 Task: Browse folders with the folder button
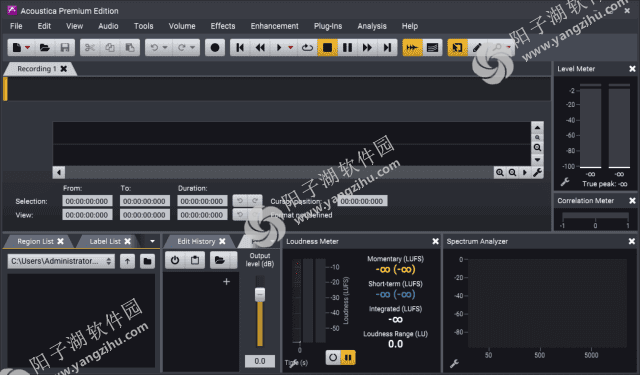[147, 261]
